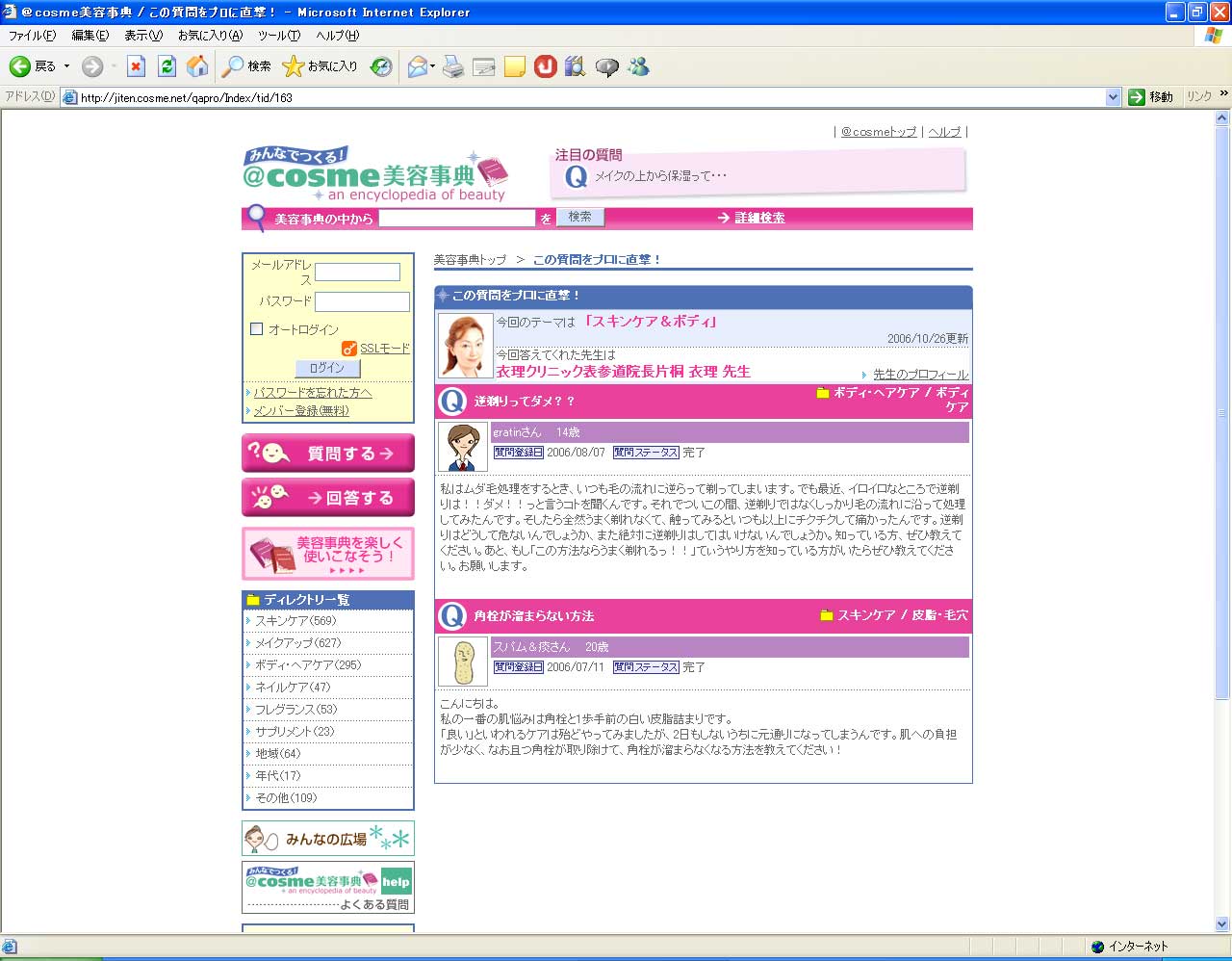Open the History toolbar icon

[382, 66]
